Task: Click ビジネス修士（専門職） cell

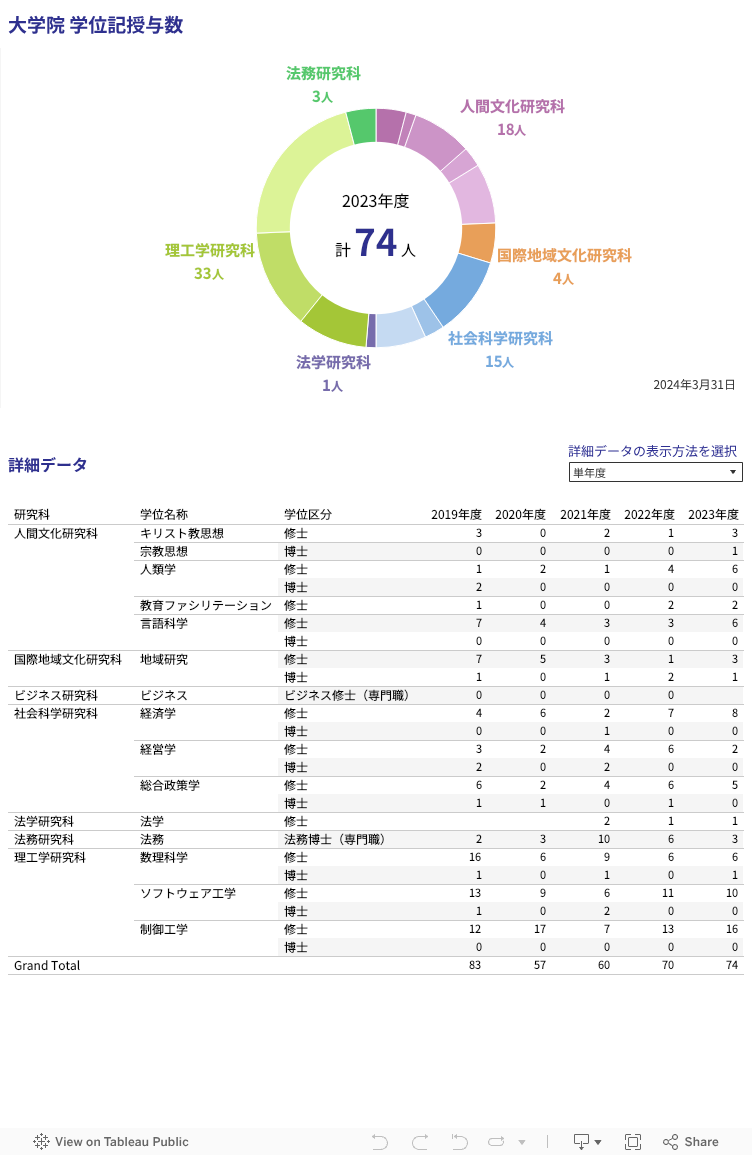Action: (347, 695)
